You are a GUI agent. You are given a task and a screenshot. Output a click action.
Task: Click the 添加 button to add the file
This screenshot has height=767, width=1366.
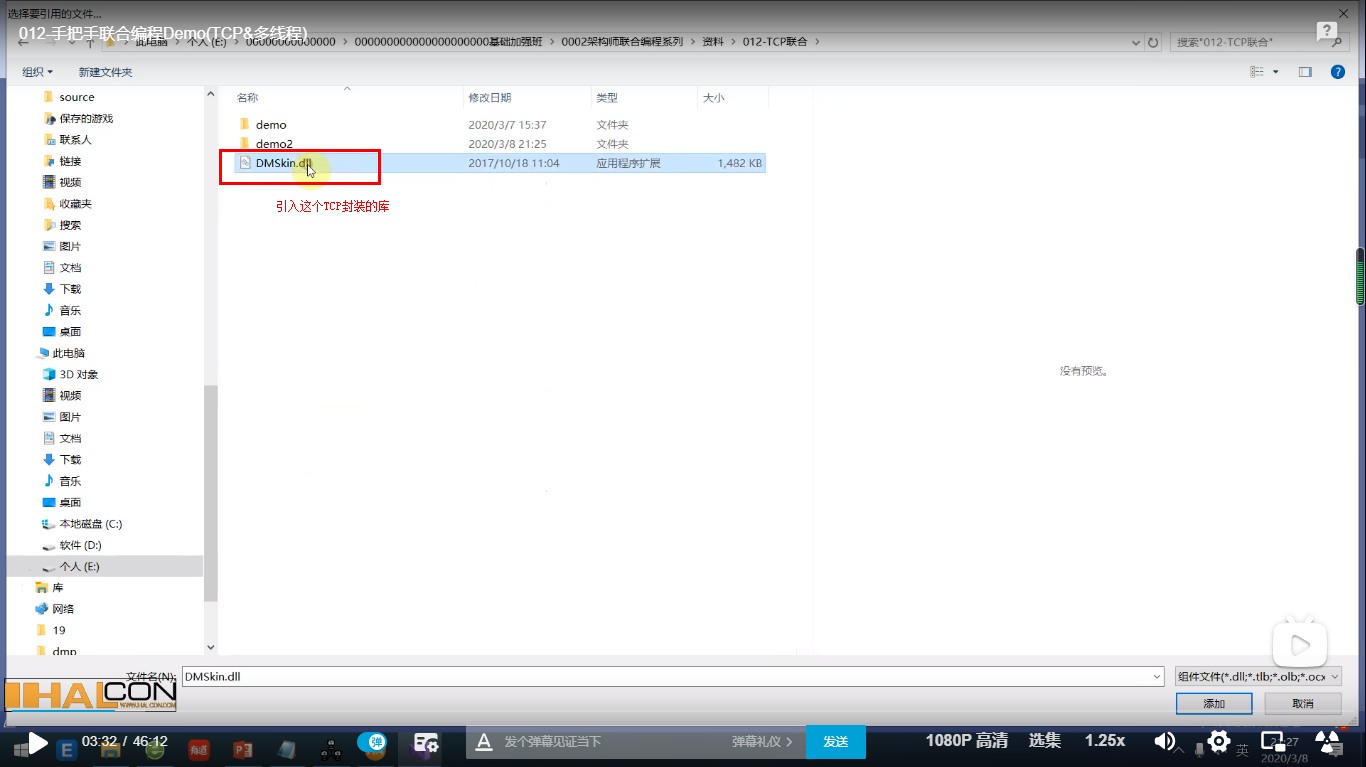point(1213,703)
